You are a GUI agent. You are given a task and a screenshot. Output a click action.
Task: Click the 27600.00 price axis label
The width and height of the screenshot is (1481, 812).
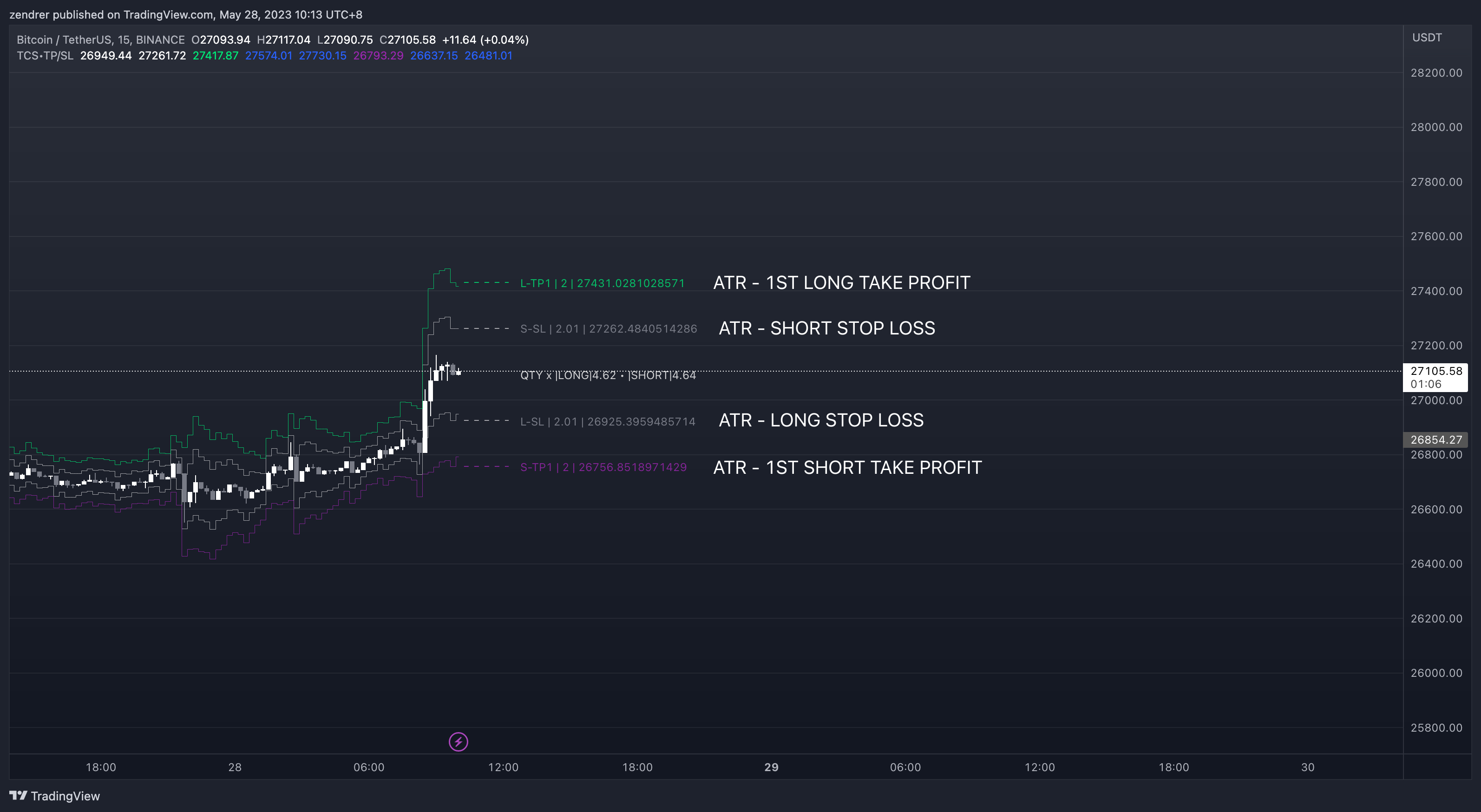click(1436, 236)
